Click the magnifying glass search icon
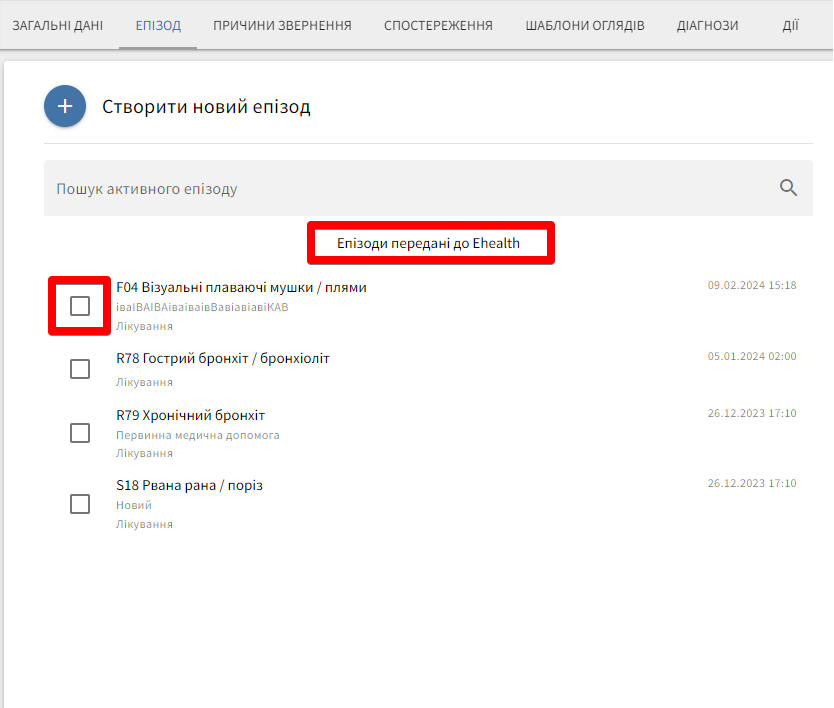The height and width of the screenshot is (708, 834). (x=788, y=188)
